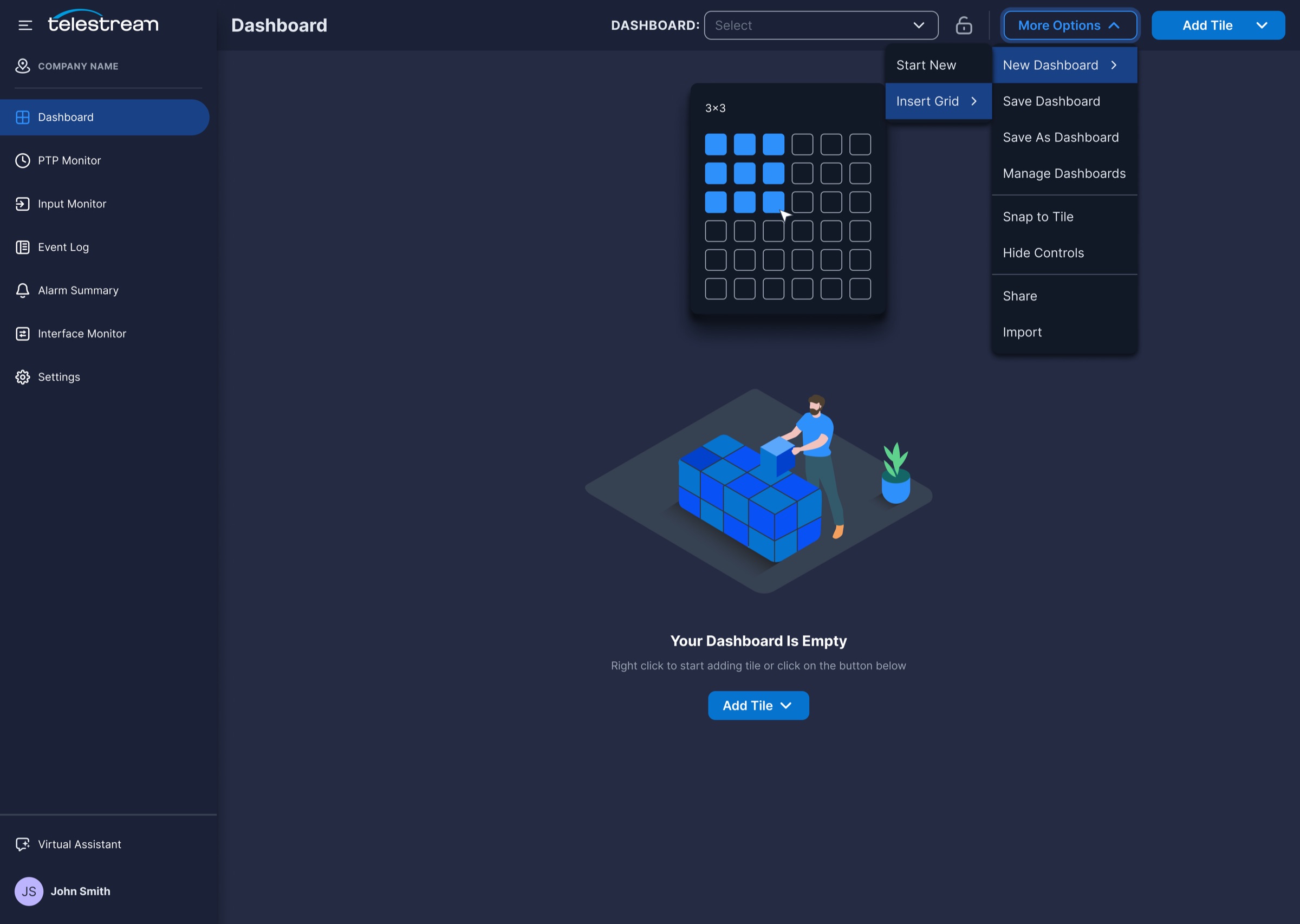Open Virtual Assistant label
This screenshot has width=1300, height=924.
(x=80, y=844)
